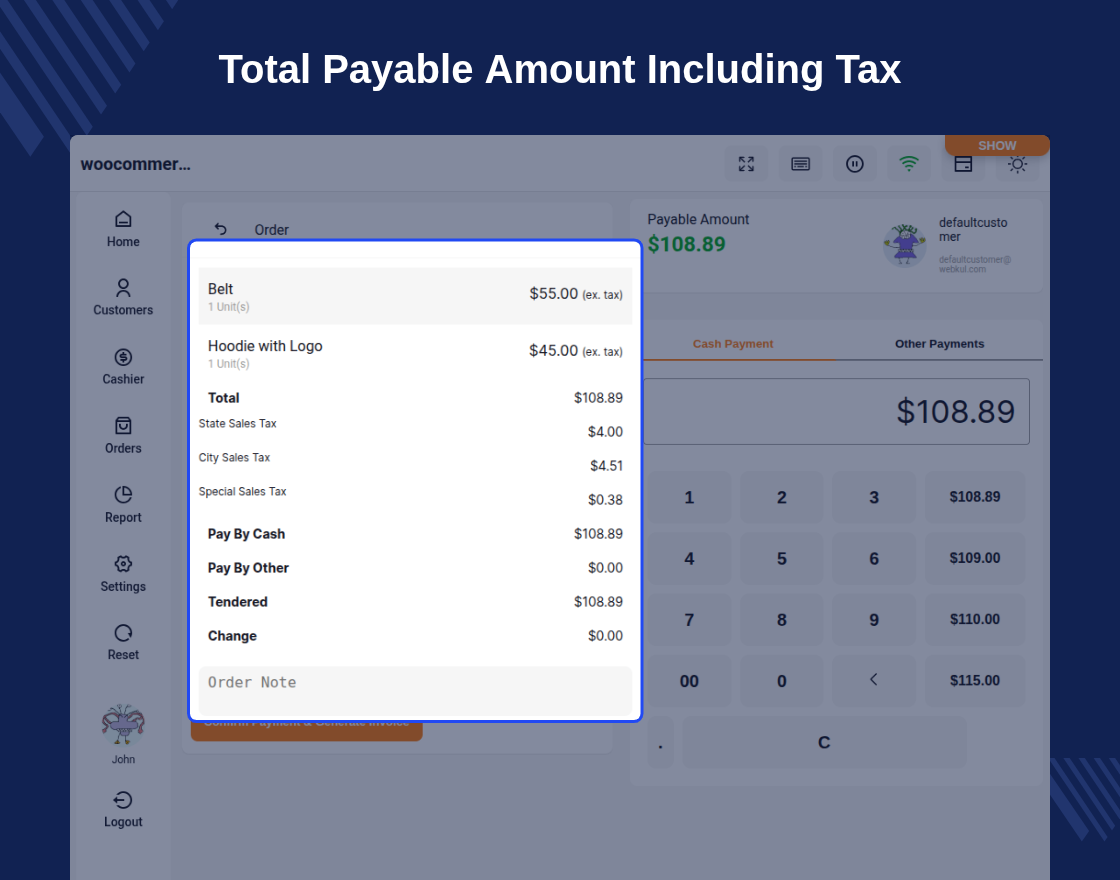The width and height of the screenshot is (1120, 880).
Task: Switch to the Other Payments tab
Action: tap(939, 344)
